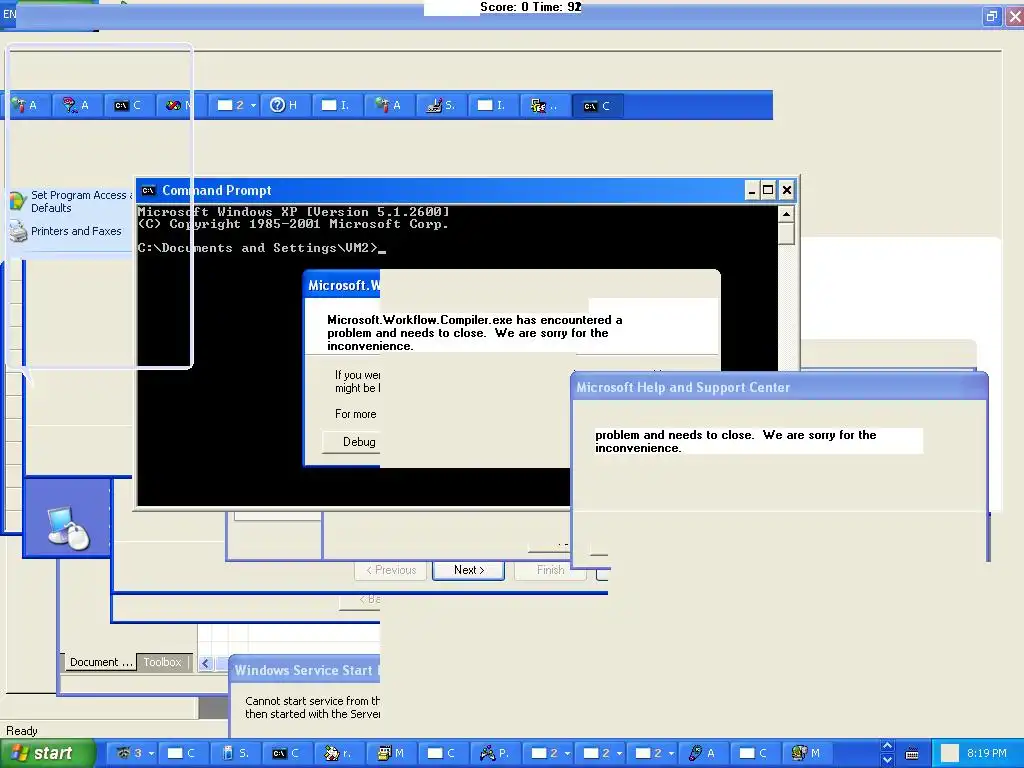
Task: Switch to the cmd 'C' item in bottom taskbar
Action: pyautogui.click(x=287, y=753)
